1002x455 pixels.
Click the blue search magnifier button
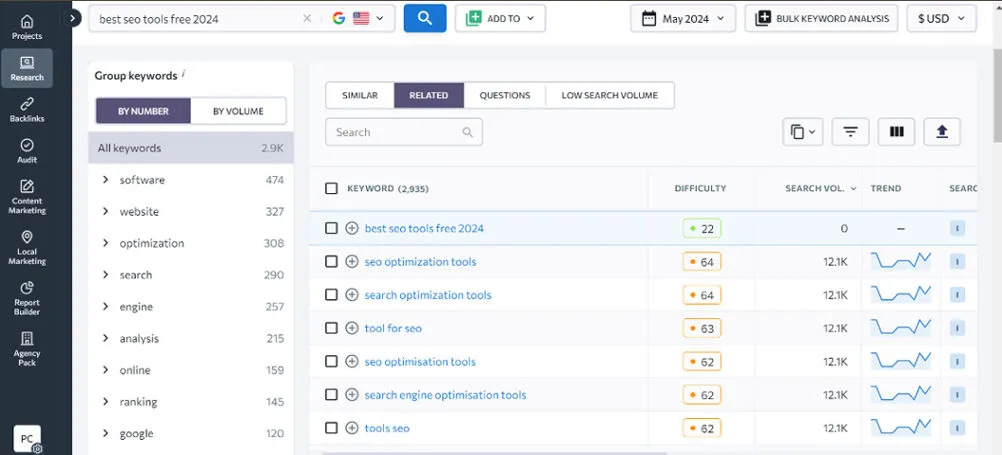click(425, 18)
